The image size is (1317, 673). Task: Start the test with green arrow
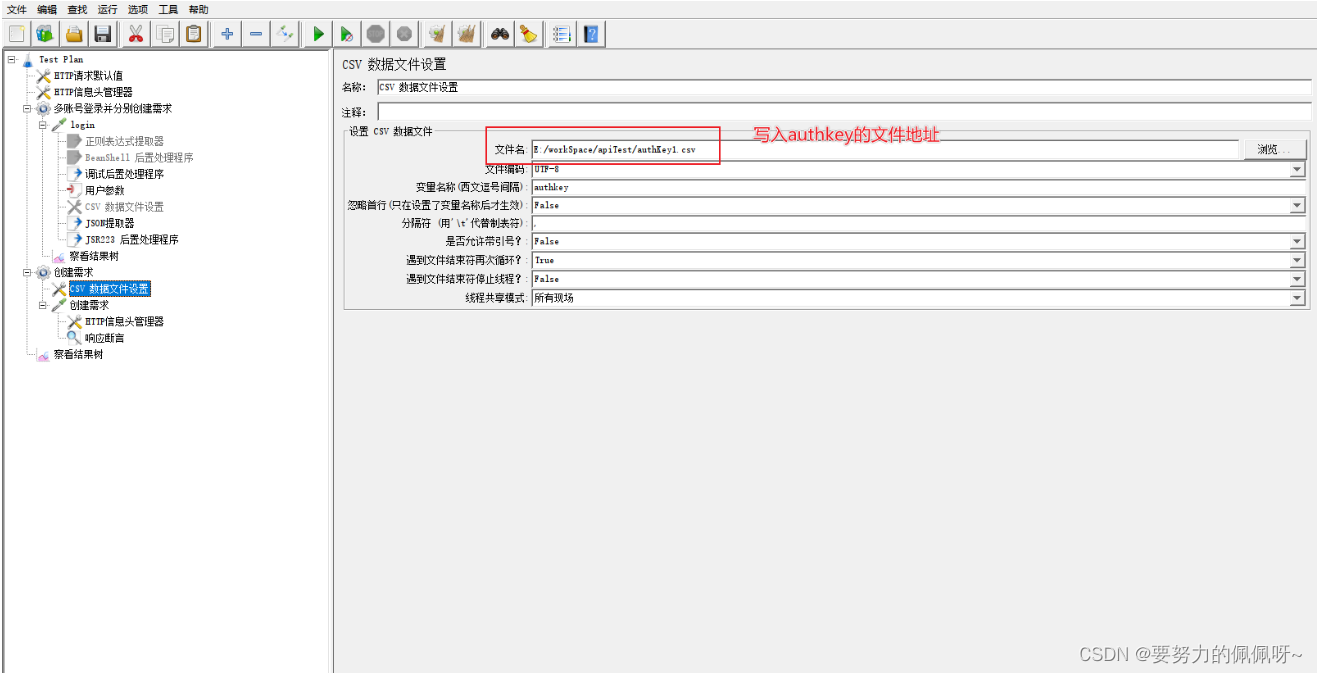pyautogui.click(x=318, y=34)
